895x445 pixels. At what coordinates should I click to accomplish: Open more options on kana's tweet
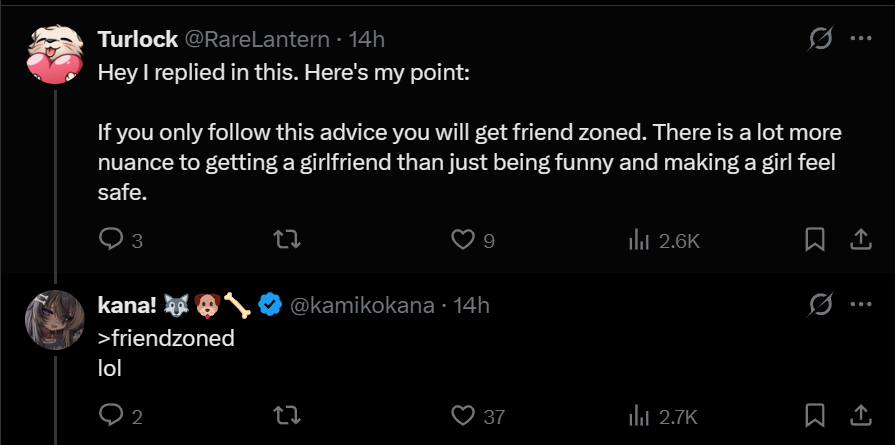point(860,304)
